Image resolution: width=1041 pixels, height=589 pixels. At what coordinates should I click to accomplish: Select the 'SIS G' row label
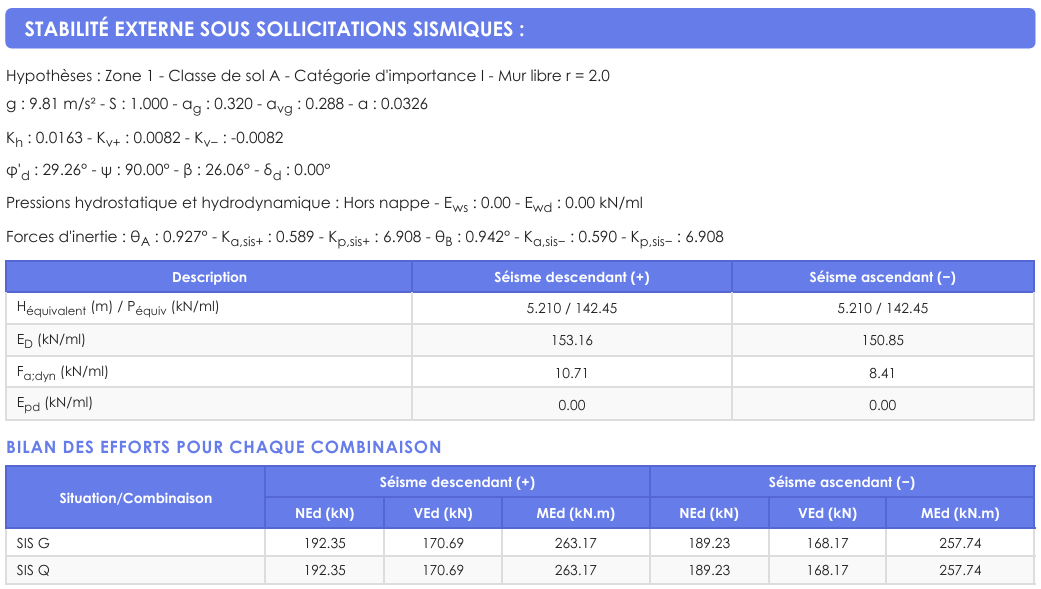(33, 543)
